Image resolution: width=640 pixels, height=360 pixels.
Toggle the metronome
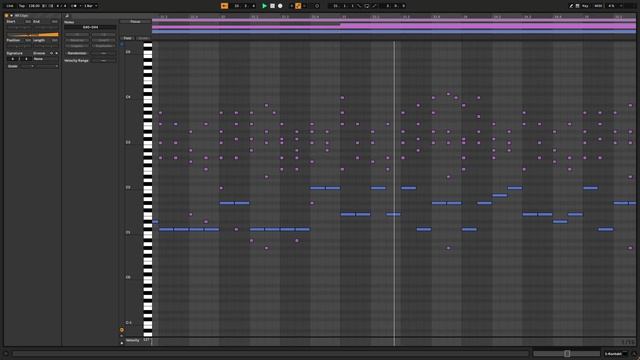(74, 6)
